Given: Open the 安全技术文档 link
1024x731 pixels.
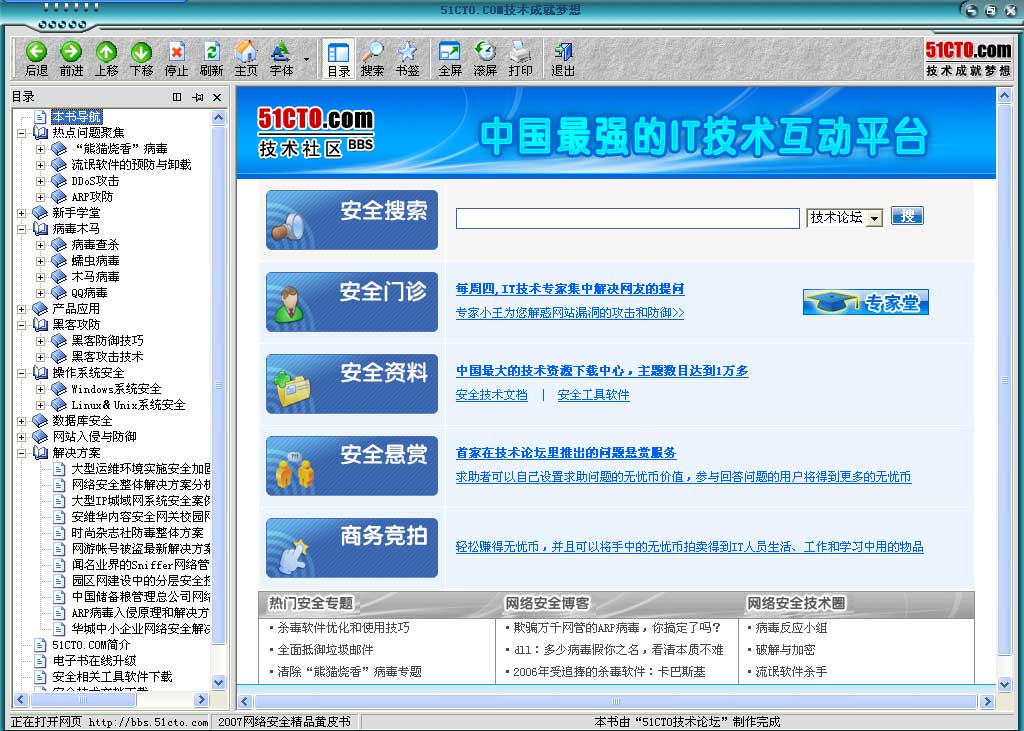Looking at the screenshot, I should pyautogui.click(x=492, y=395).
